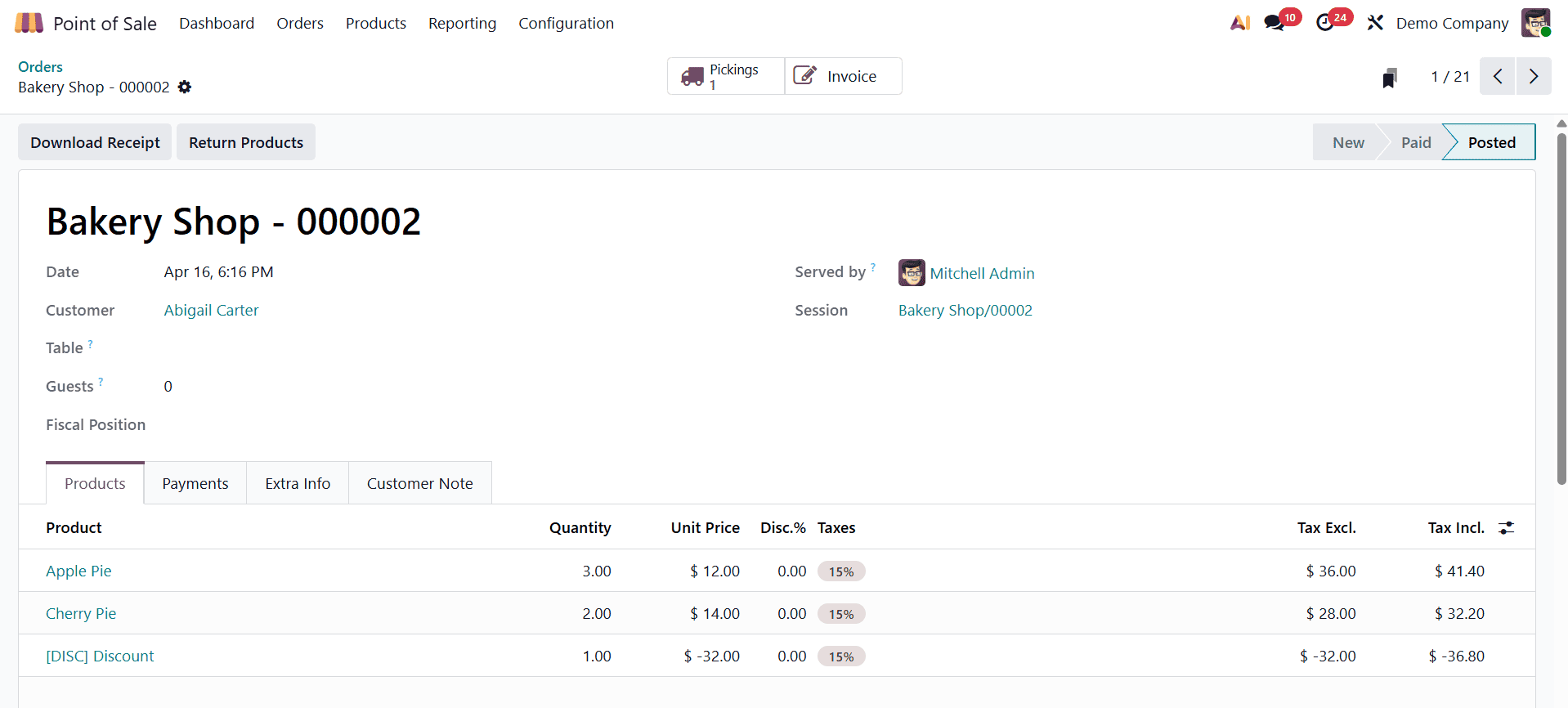The image size is (1568, 708).
Task: Click the Served by help question mark
Action: click(x=873, y=267)
